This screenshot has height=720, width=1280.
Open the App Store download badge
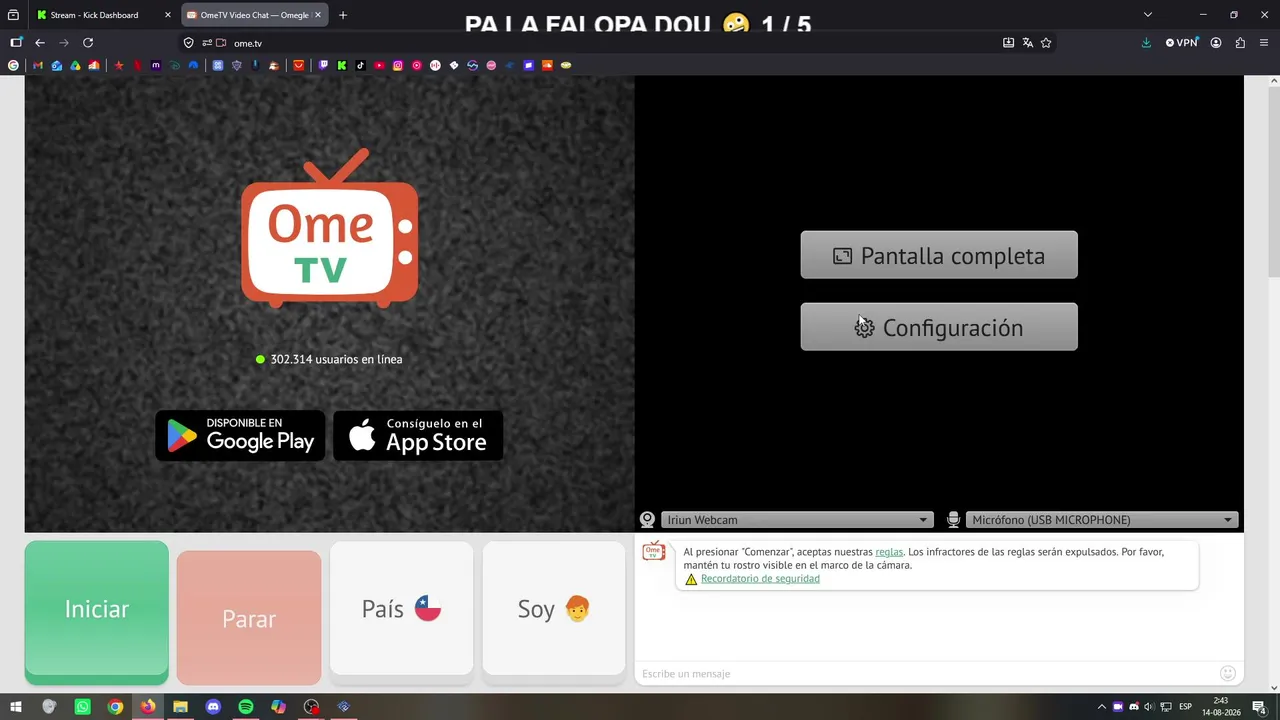pyautogui.click(x=418, y=435)
